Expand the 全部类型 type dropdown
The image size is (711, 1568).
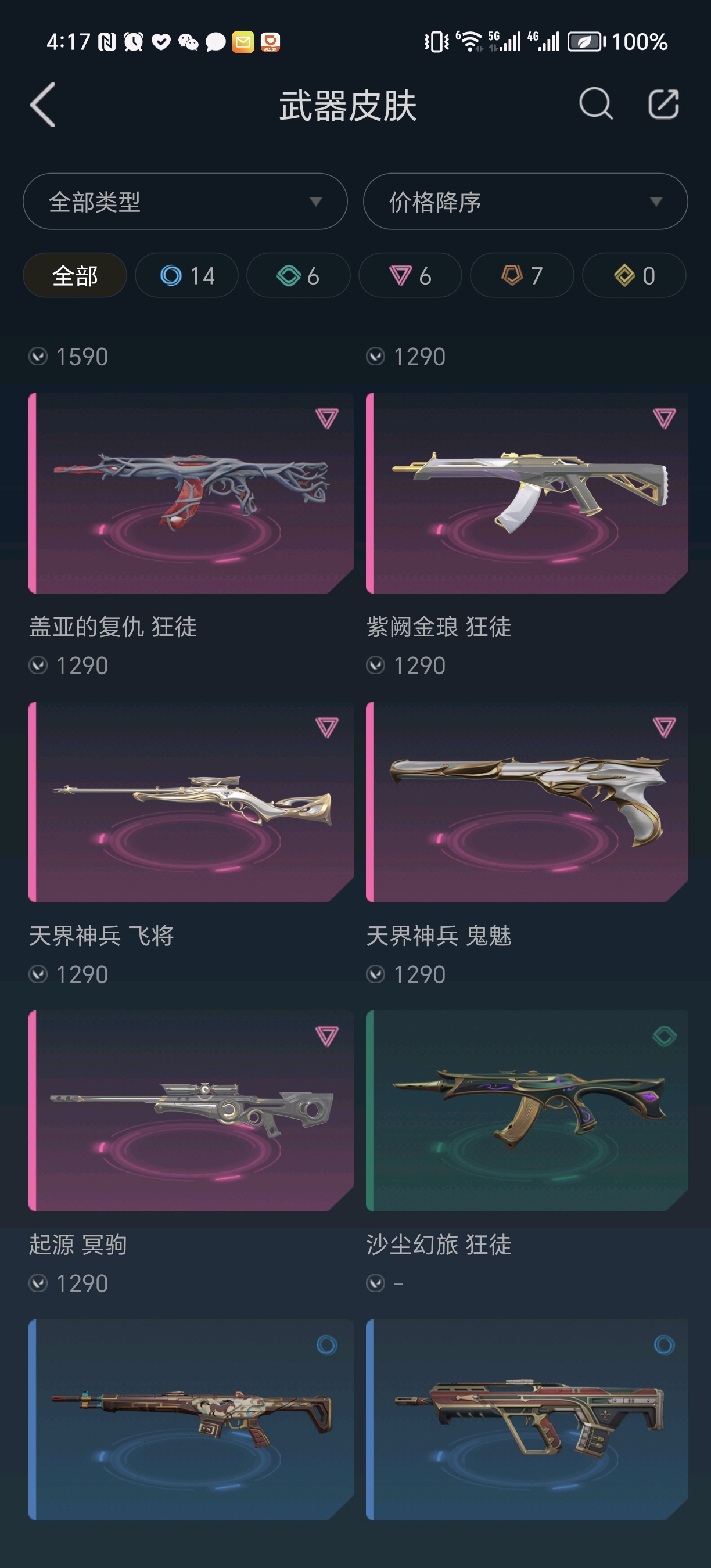point(185,202)
